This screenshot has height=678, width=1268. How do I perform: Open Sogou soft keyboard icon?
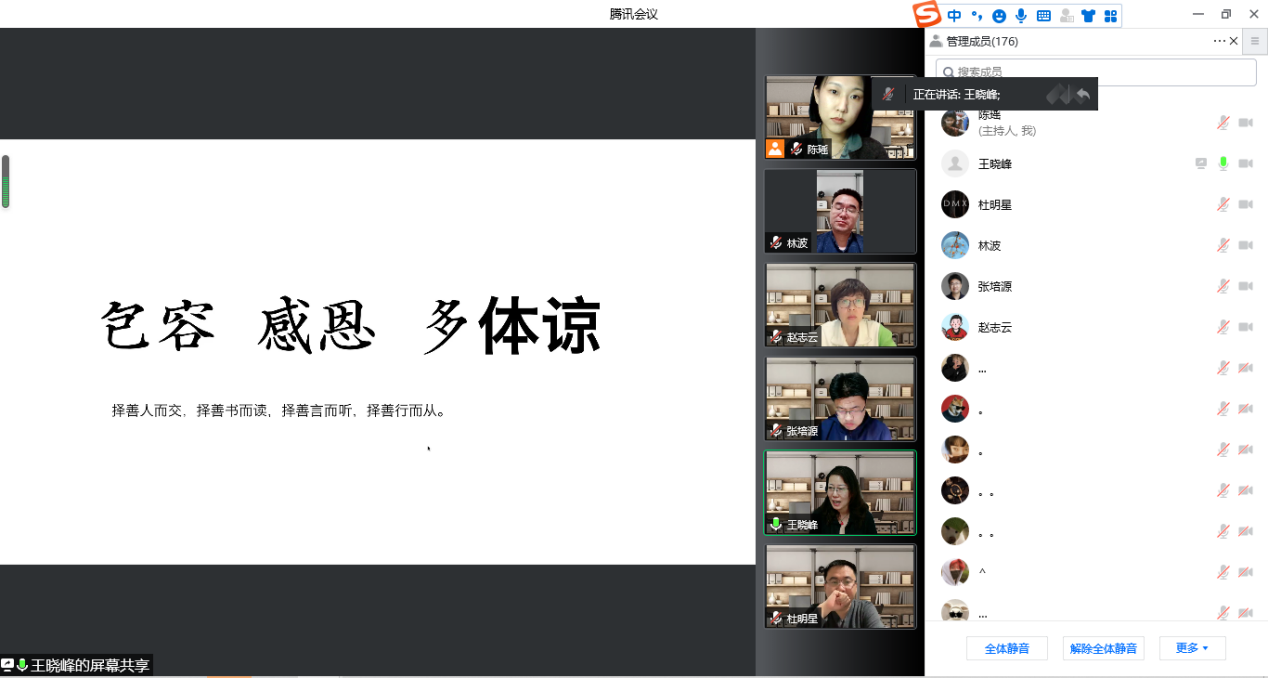(x=1043, y=15)
